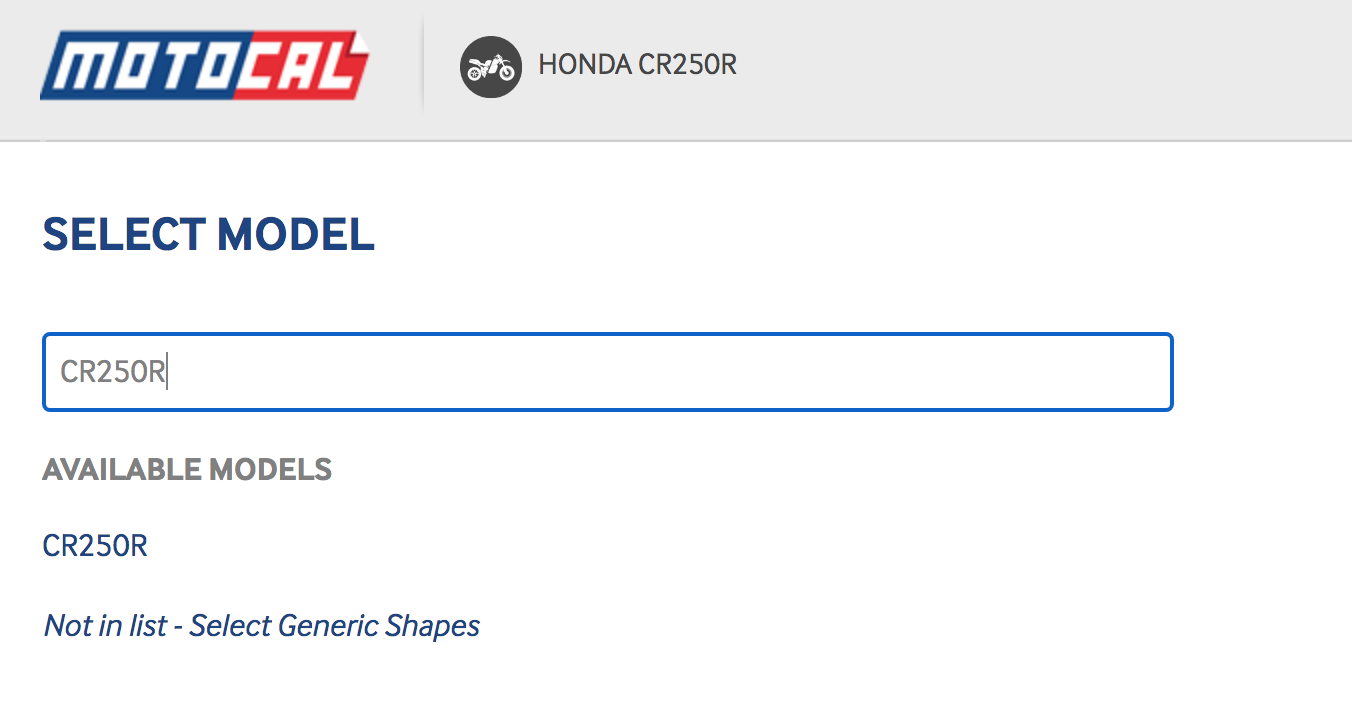Click the AVAILABLE MODELS label
Screen dimensions: 1352x728
(x=187, y=469)
